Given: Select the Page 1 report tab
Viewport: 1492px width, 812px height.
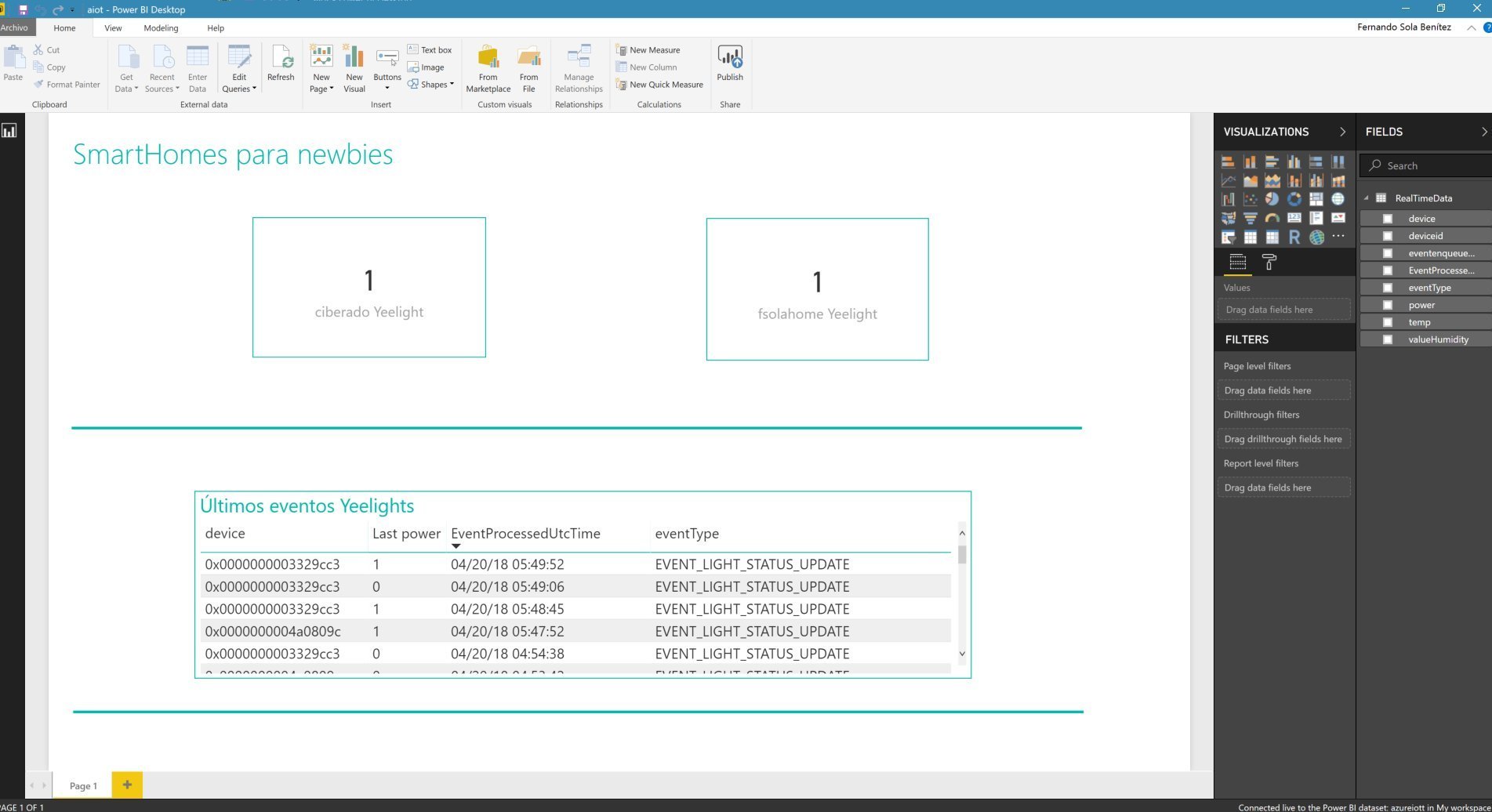Looking at the screenshot, I should tap(83, 785).
